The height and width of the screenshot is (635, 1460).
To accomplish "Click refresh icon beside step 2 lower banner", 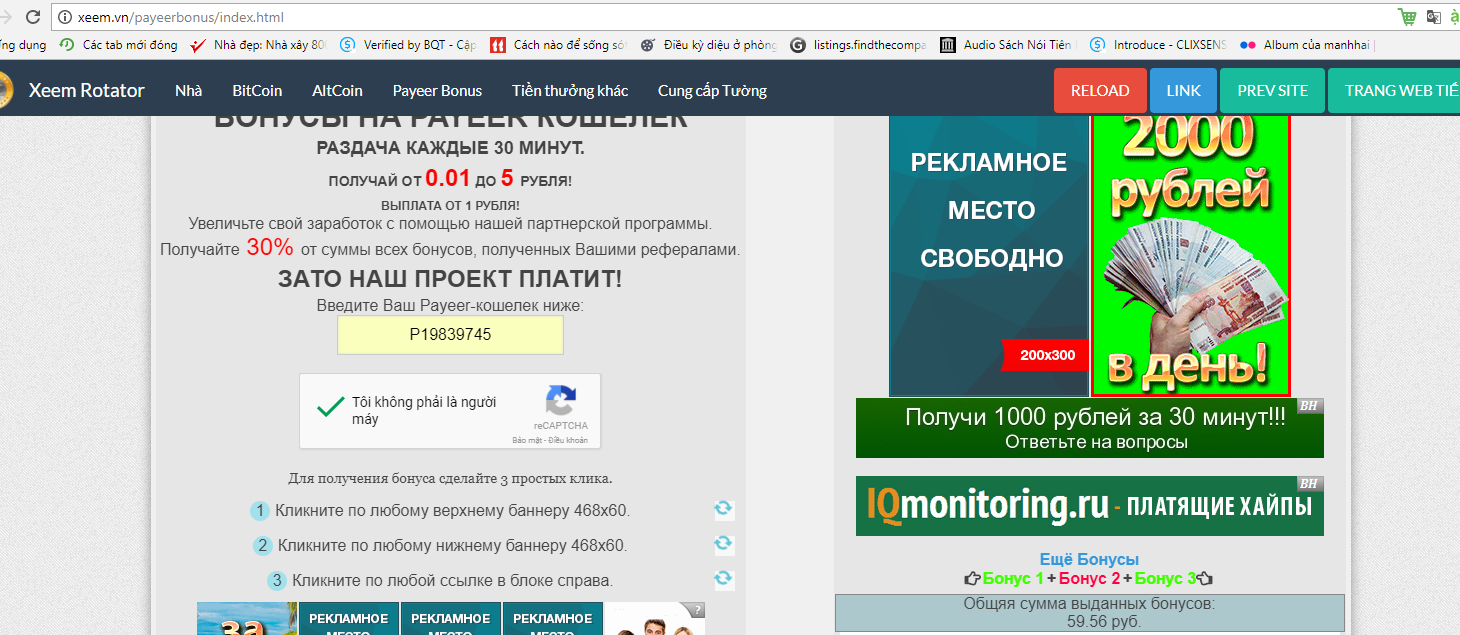I will pos(723,543).
